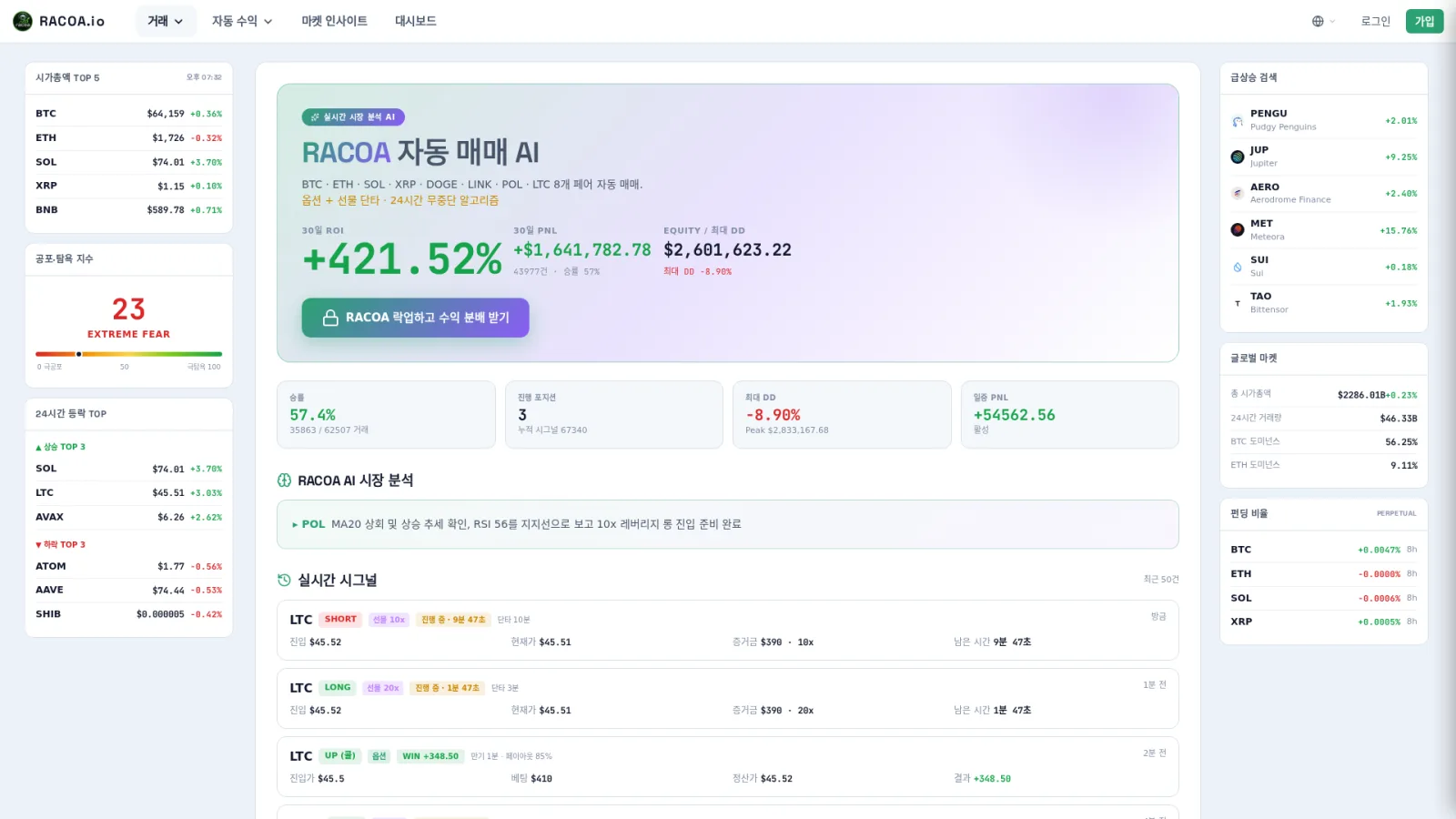This screenshot has height=819, width=1456.
Task: Open the 대시보드 menu item
Action: click(x=415, y=21)
